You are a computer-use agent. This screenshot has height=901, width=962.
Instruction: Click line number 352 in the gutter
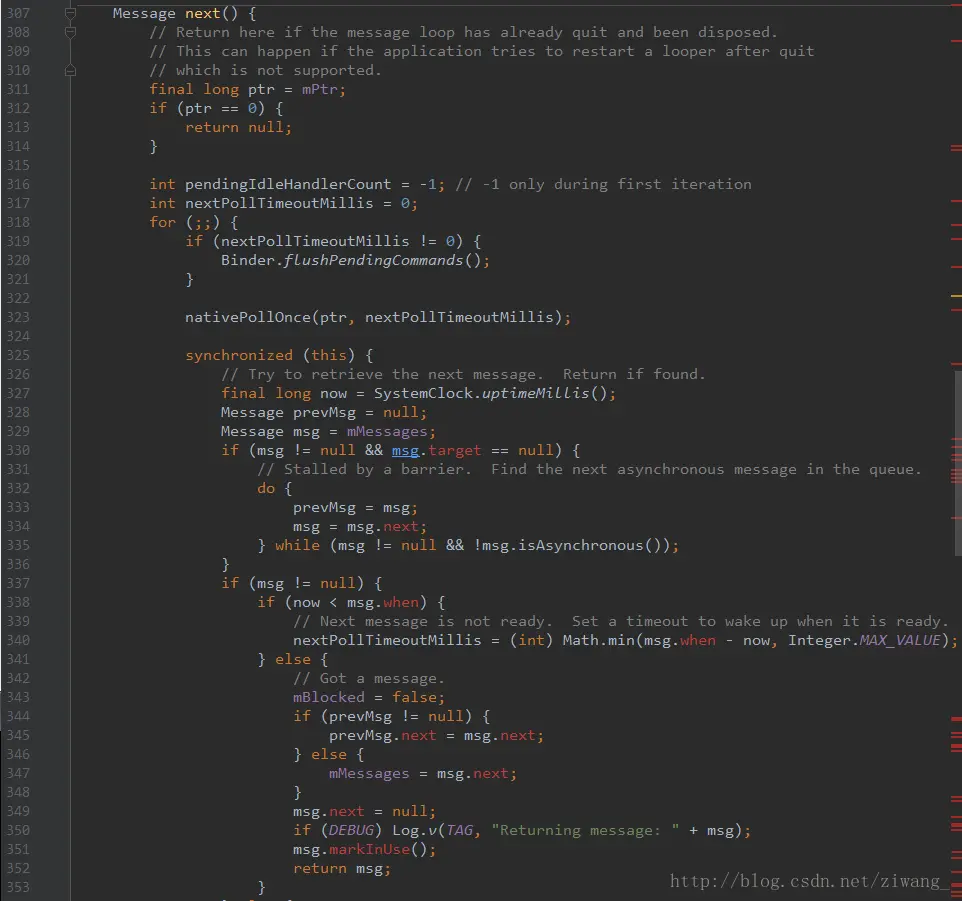pos(18,868)
